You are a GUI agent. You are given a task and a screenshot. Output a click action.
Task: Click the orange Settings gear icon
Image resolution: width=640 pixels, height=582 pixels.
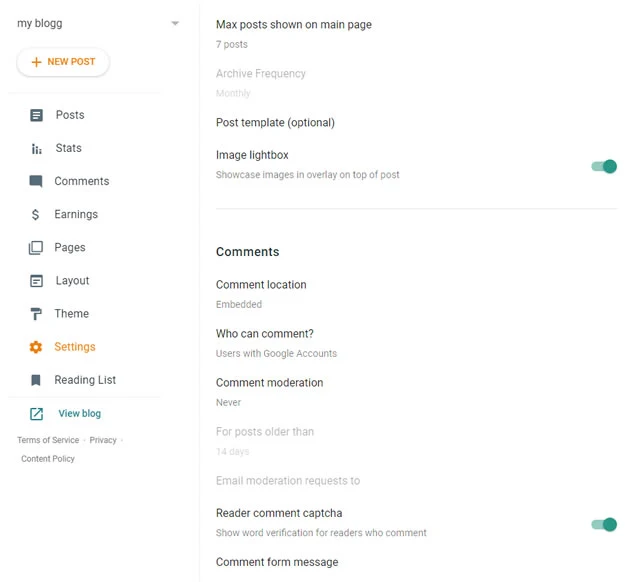click(x=36, y=347)
